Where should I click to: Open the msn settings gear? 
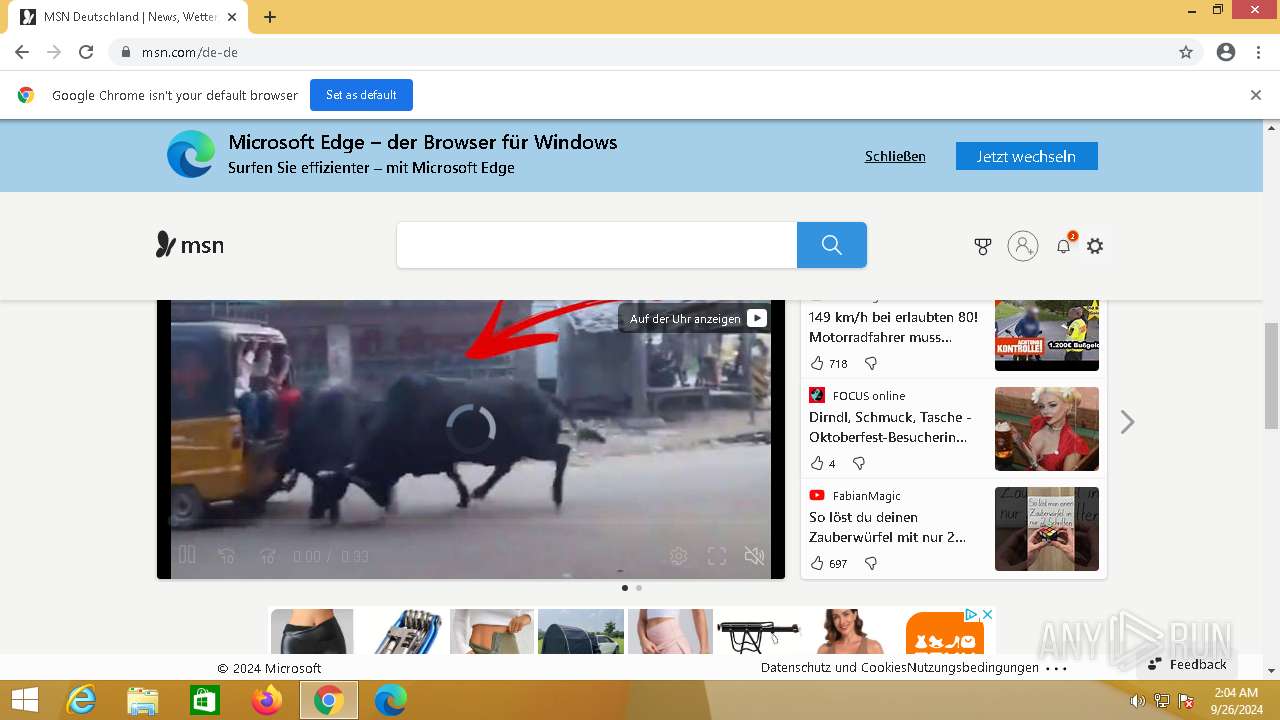(x=1095, y=246)
